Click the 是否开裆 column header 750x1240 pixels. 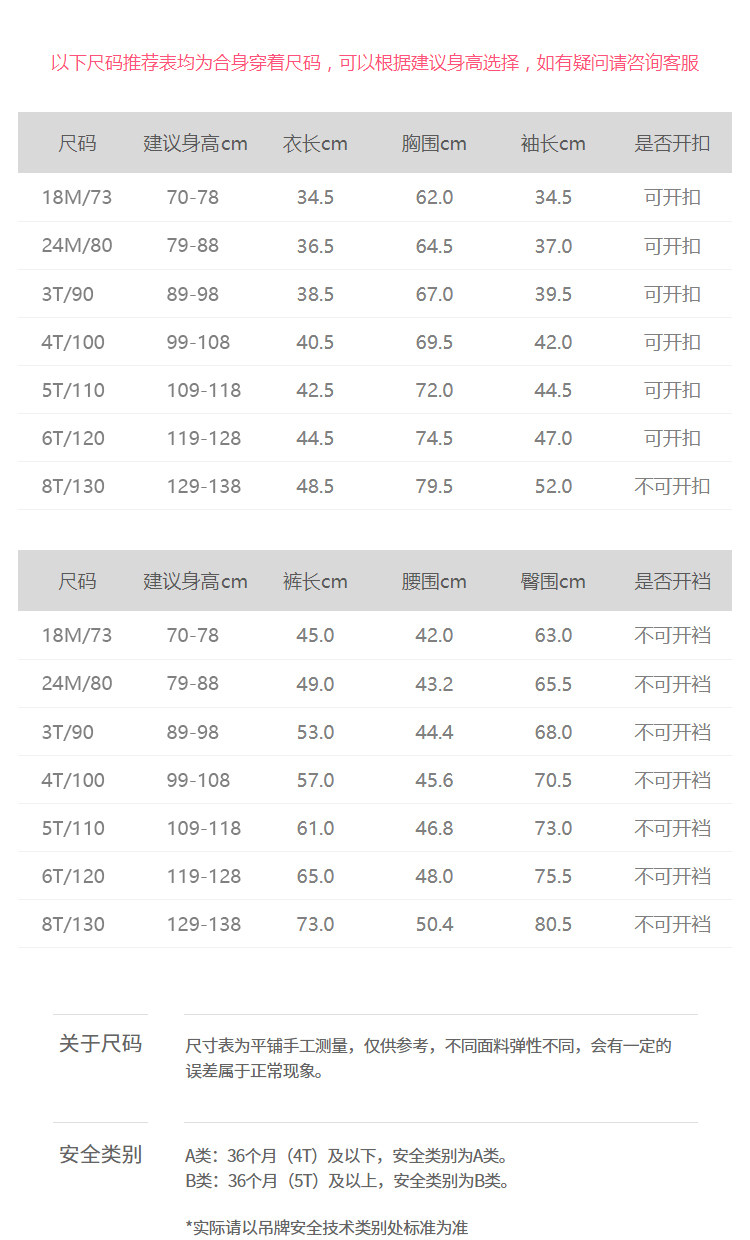(x=672, y=581)
